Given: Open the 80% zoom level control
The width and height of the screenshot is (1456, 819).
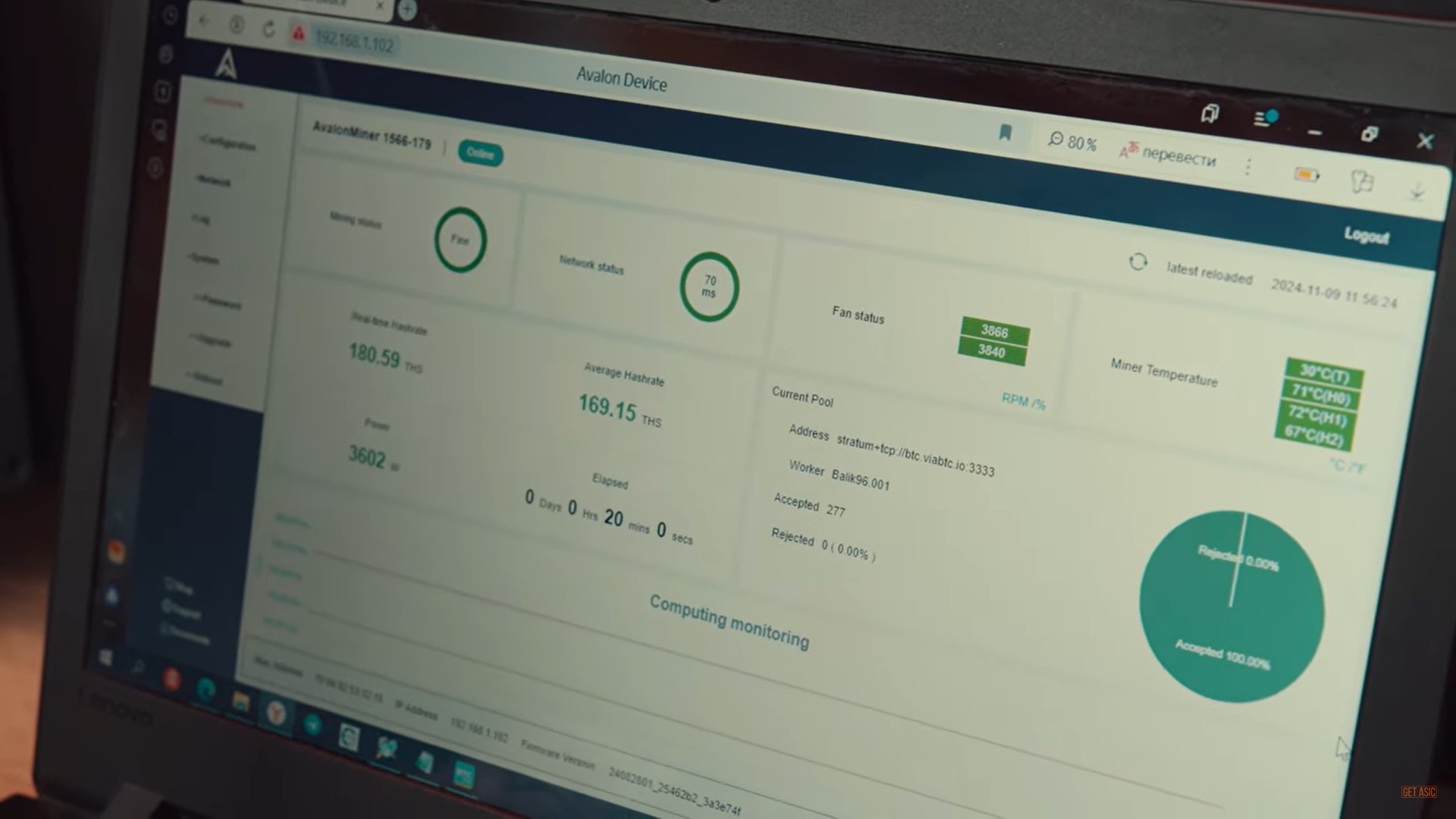Looking at the screenshot, I should (x=1072, y=141).
